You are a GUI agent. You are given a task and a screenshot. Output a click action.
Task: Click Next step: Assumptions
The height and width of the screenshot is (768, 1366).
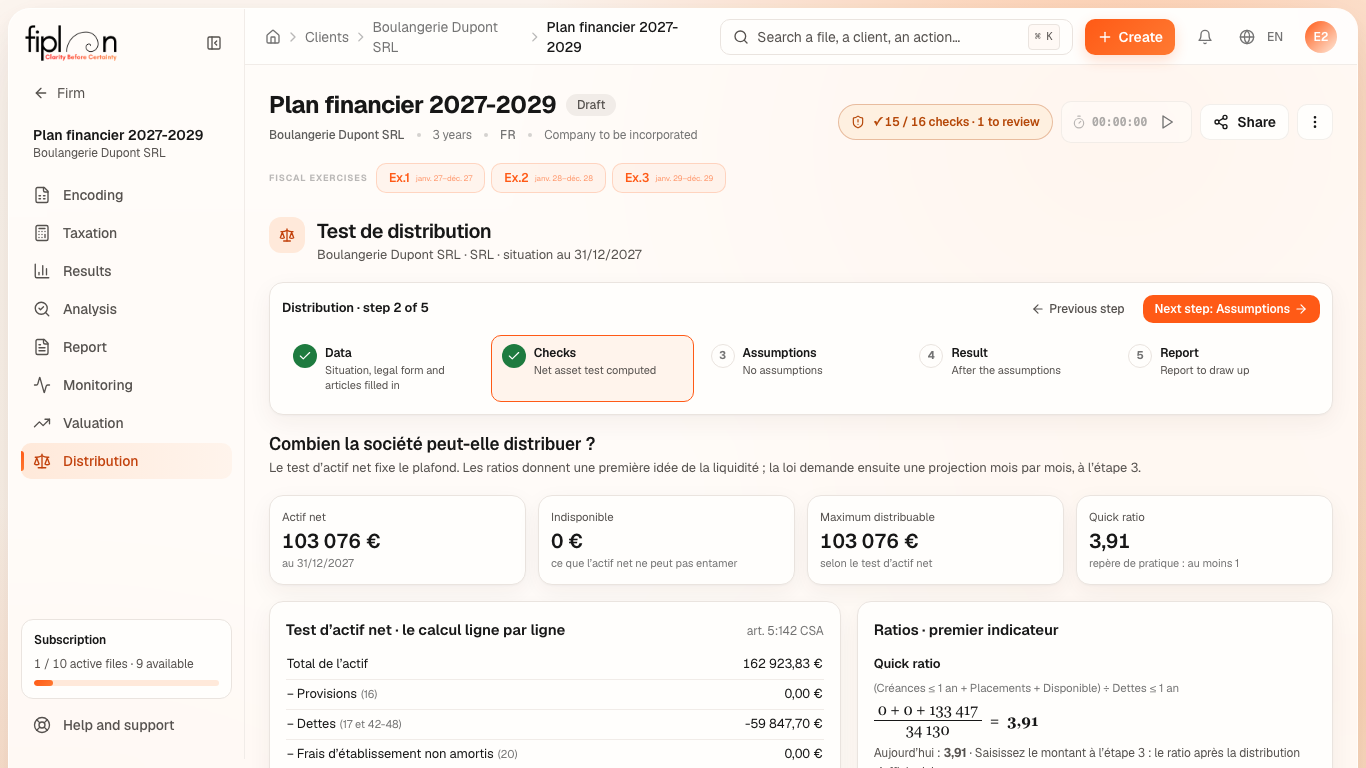[1231, 309]
